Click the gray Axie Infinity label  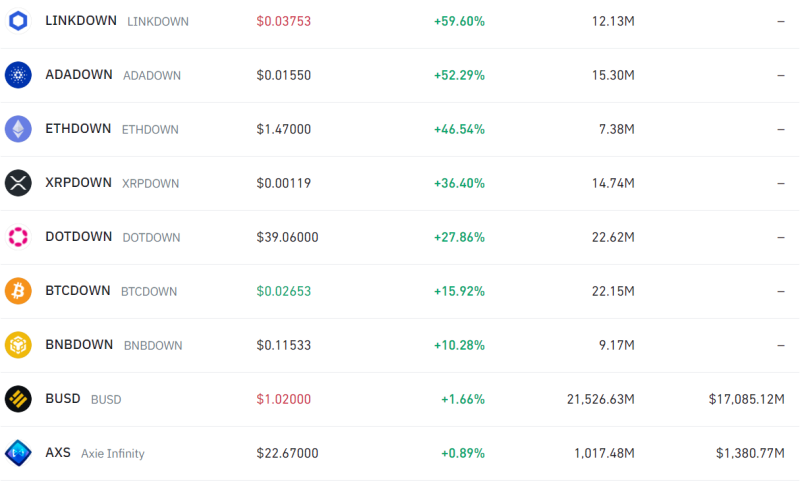[x=113, y=453]
